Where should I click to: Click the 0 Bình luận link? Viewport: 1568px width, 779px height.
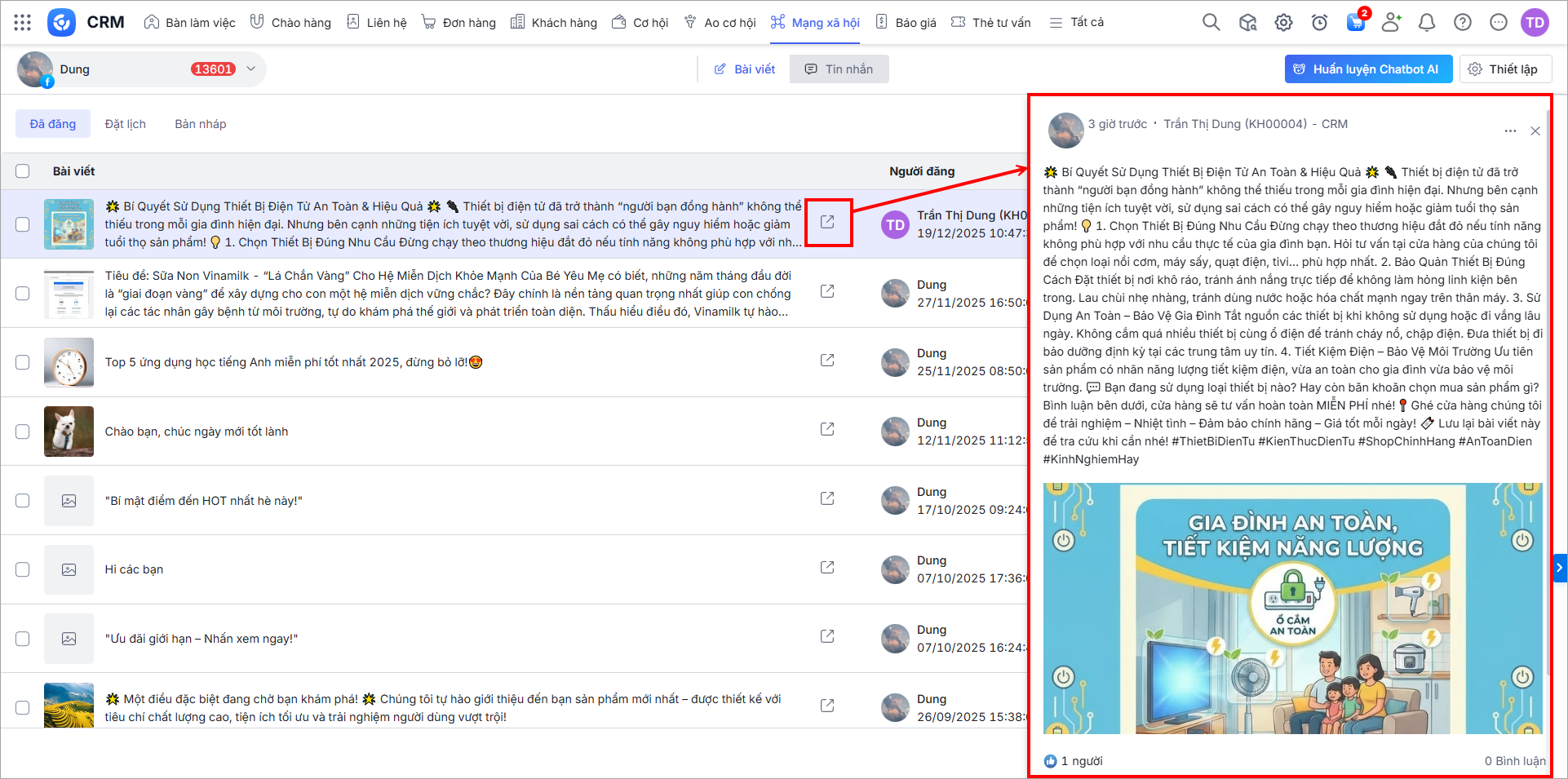click(1515, 761)
